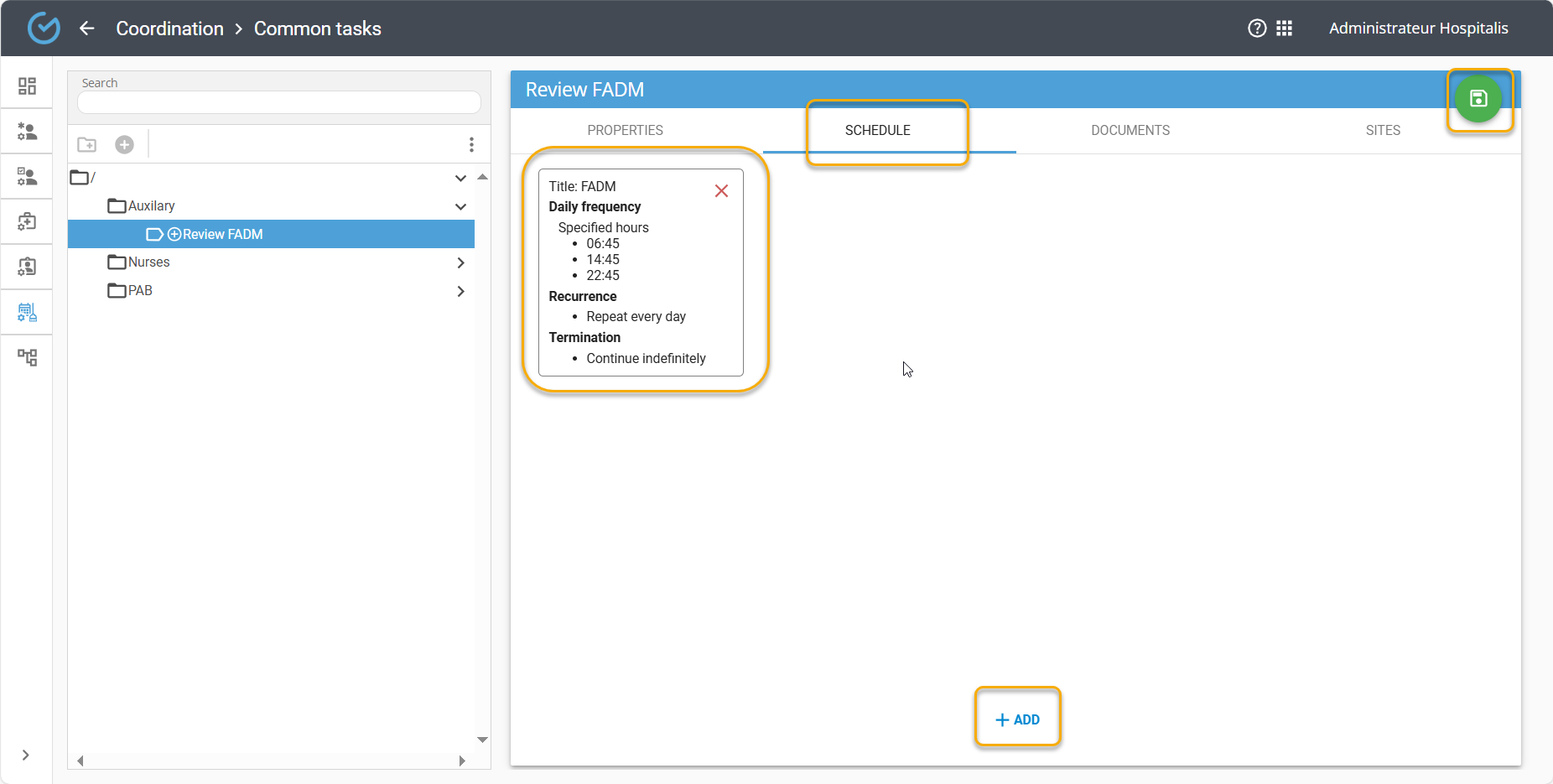Viewport: 1553px width, 784px height.
Task: Expand the Nurses folder chevron
Action: coord(460,262)
